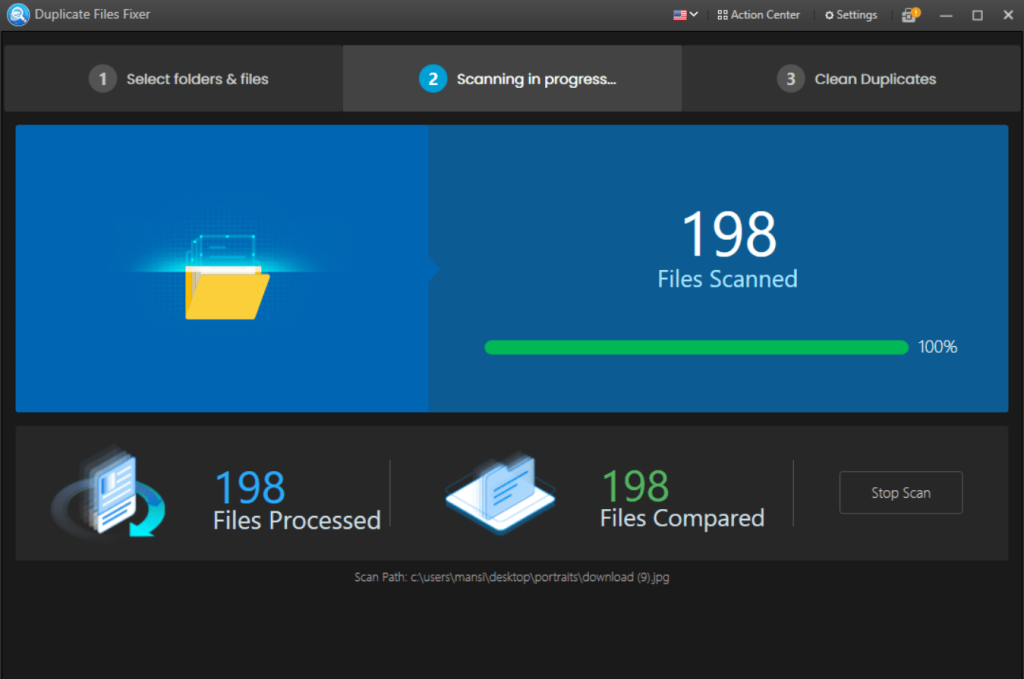Open Settings from the title bar
1024x679 pixels.
pyautogui.click(x=851, y=14)
